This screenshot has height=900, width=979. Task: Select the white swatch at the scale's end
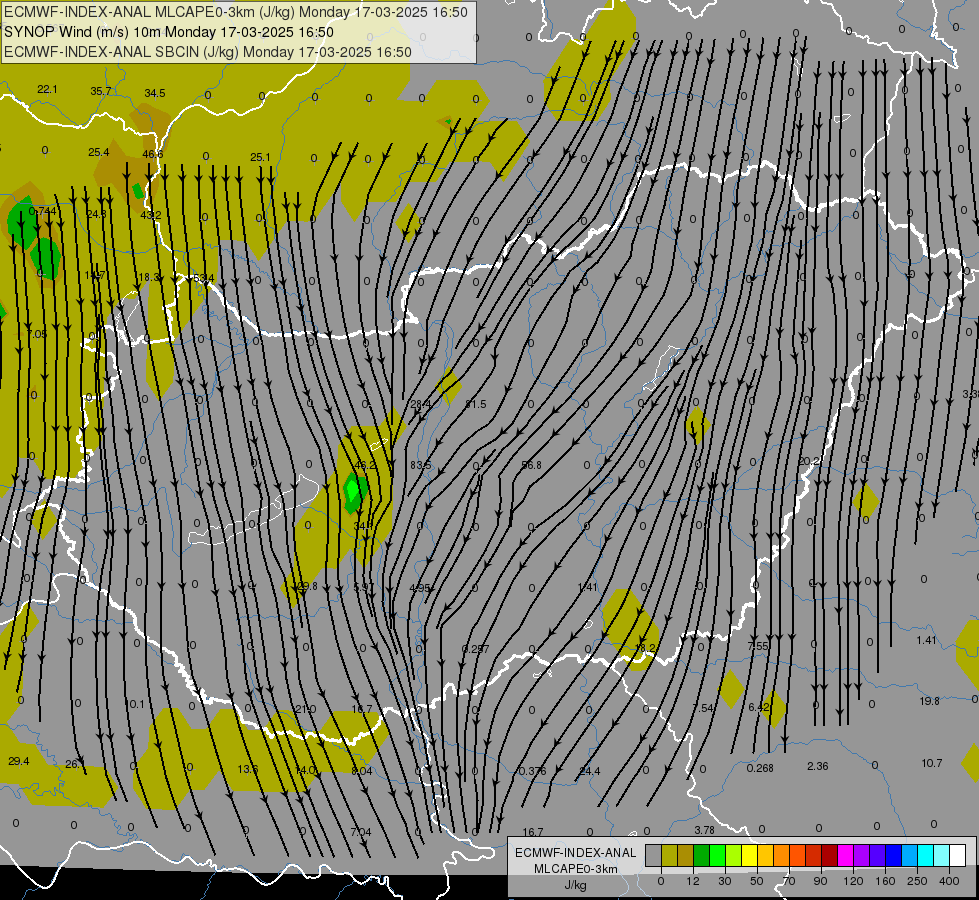click(957, 855)
